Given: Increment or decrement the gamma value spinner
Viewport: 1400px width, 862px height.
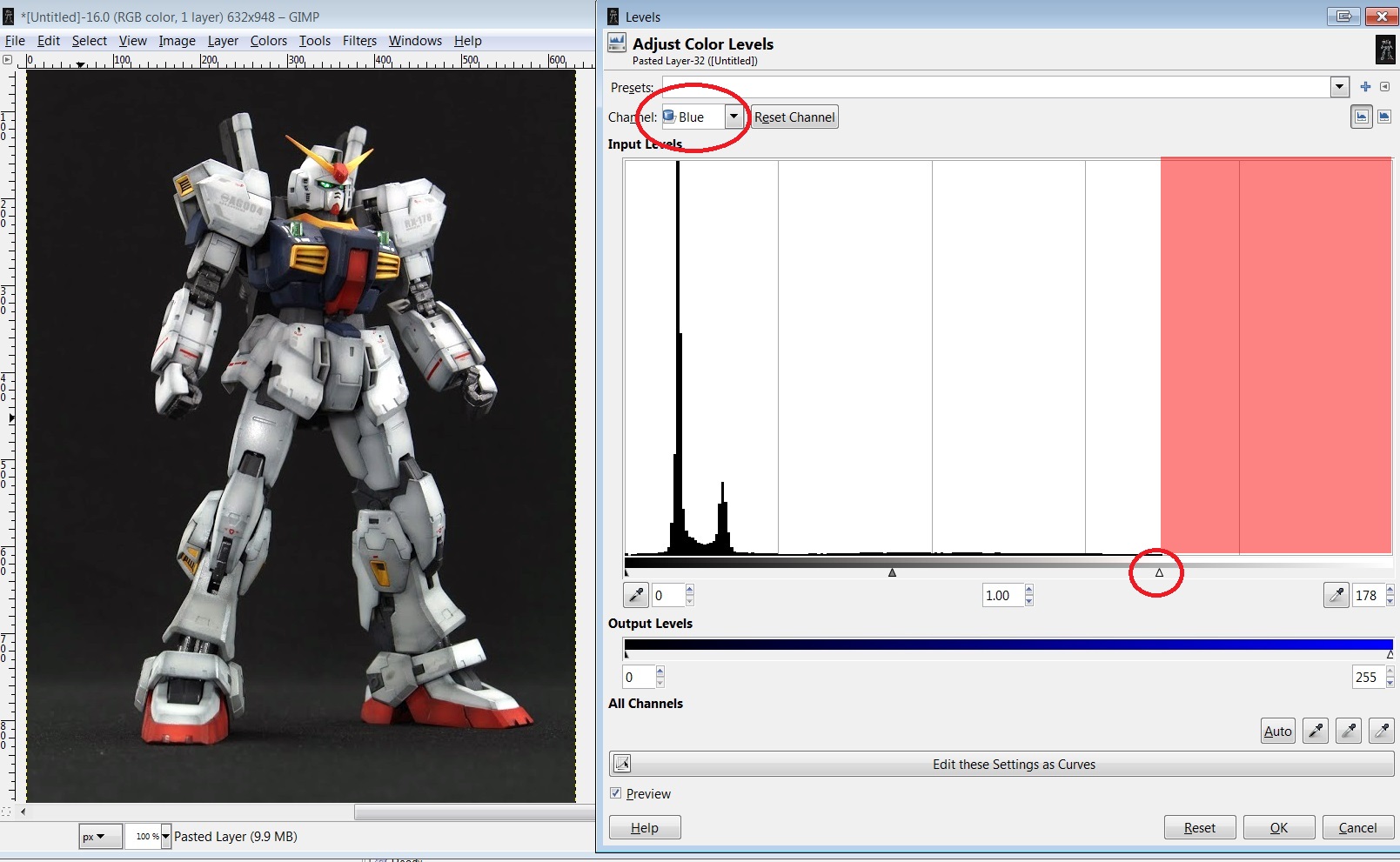Looking at the screenshot, I should (x=1029, y=595).
